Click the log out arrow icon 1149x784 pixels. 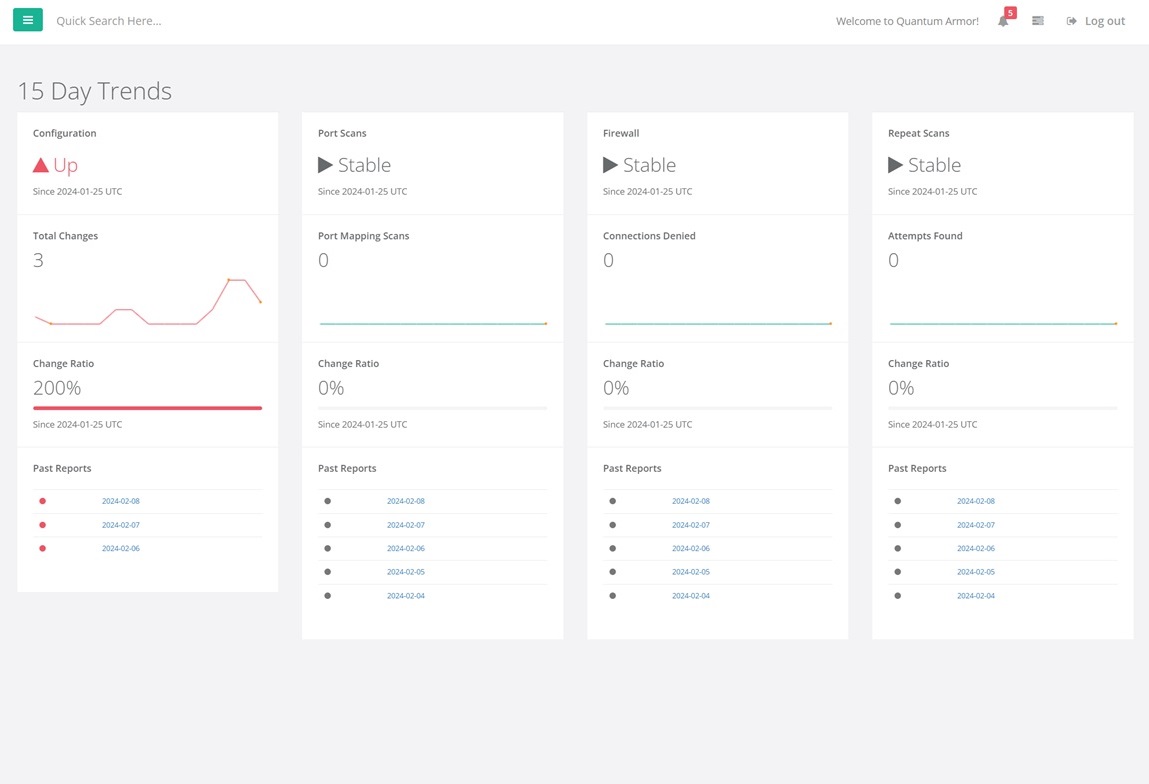pyautogui.click(x=1072, y=21)
